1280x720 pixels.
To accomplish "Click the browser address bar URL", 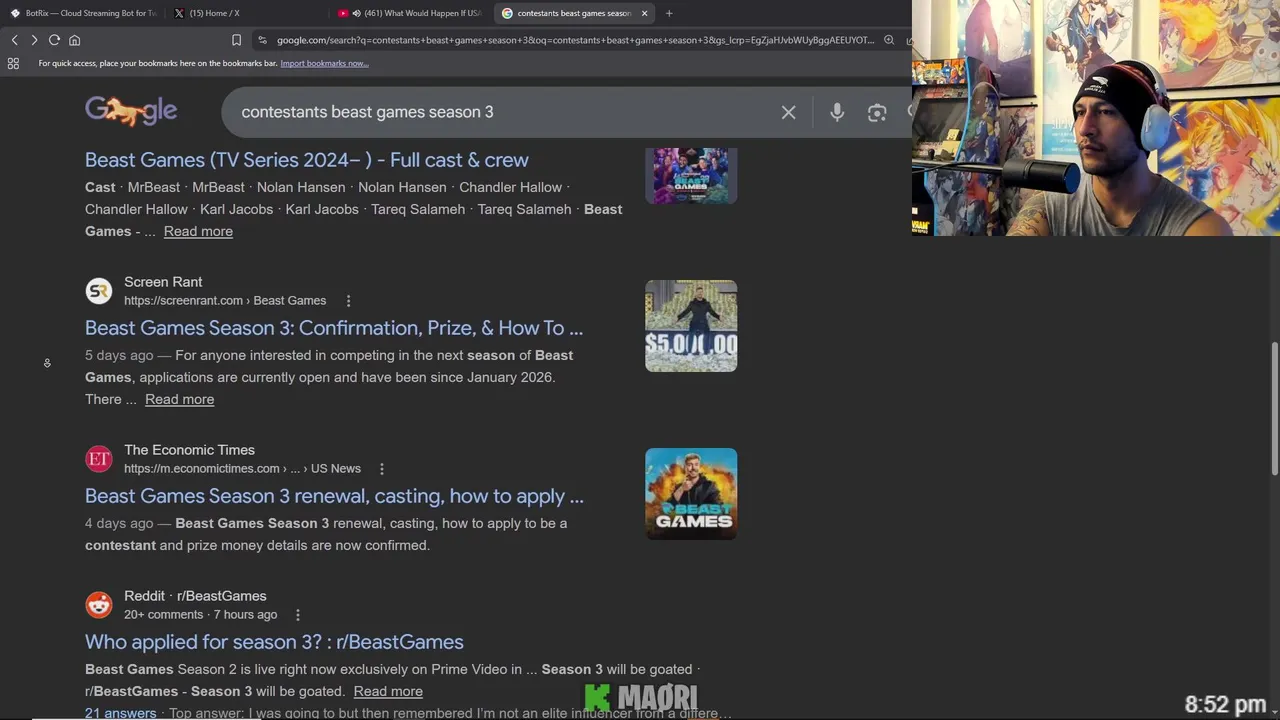I will [575, 40].
